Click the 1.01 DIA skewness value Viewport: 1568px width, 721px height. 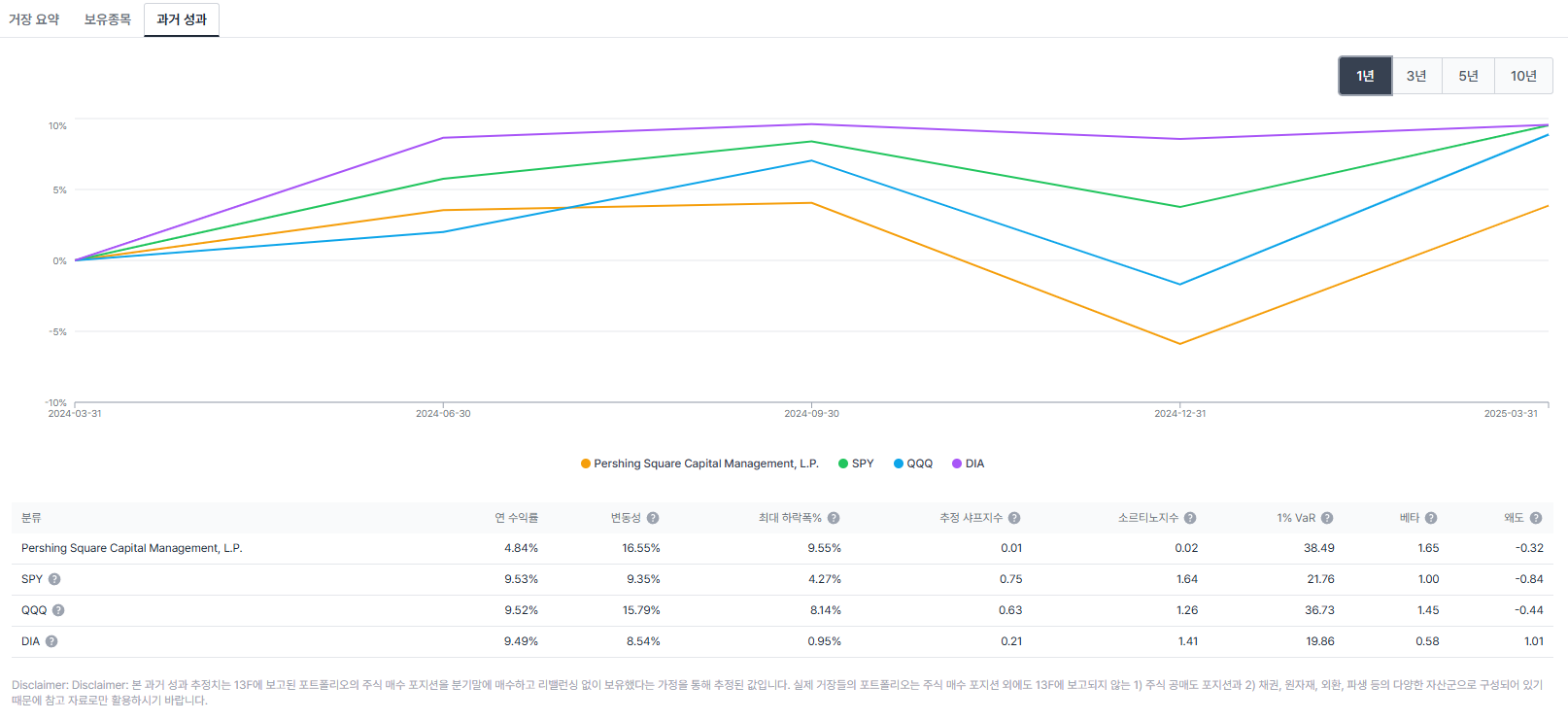1534,641
